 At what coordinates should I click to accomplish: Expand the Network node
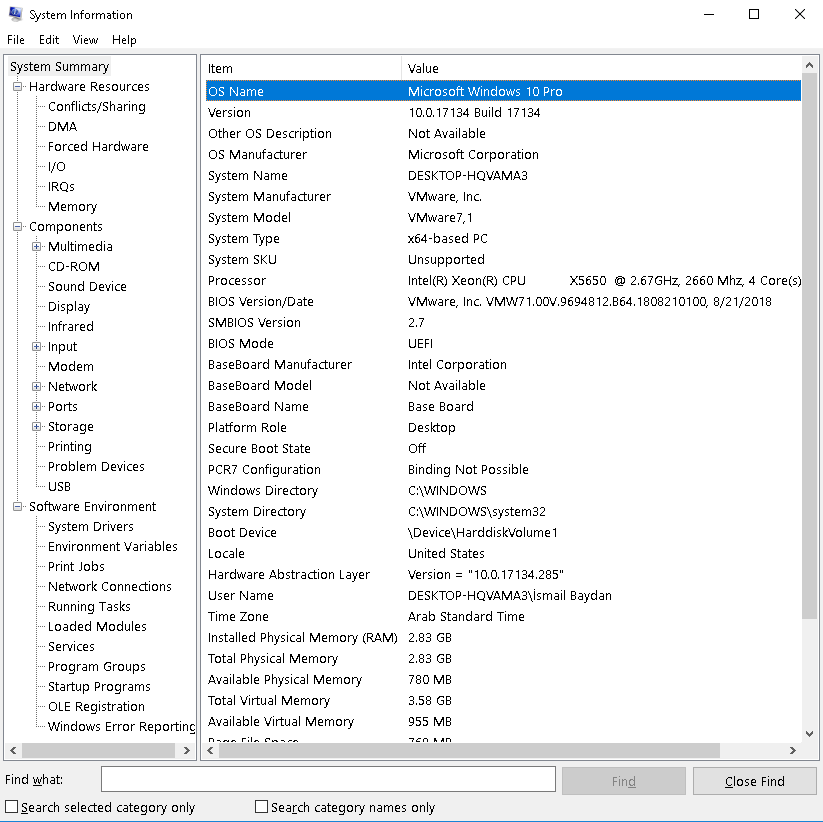[36, 386]
